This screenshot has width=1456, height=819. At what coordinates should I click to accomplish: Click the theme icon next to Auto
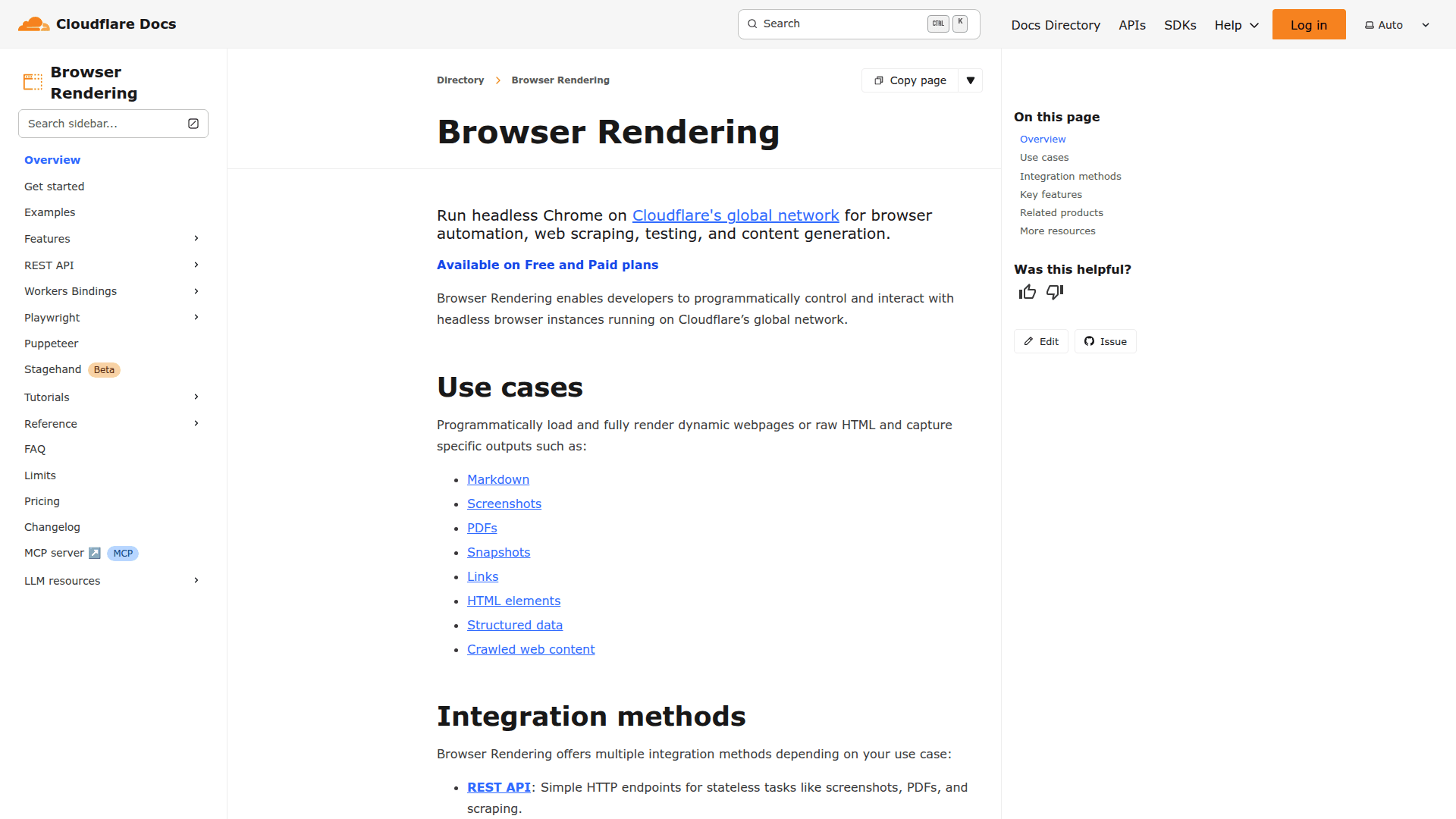(x=1370, y=24)
